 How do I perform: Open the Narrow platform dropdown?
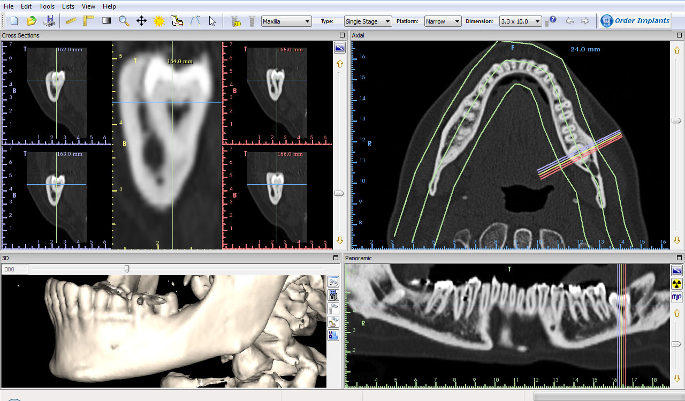[443, 21]
